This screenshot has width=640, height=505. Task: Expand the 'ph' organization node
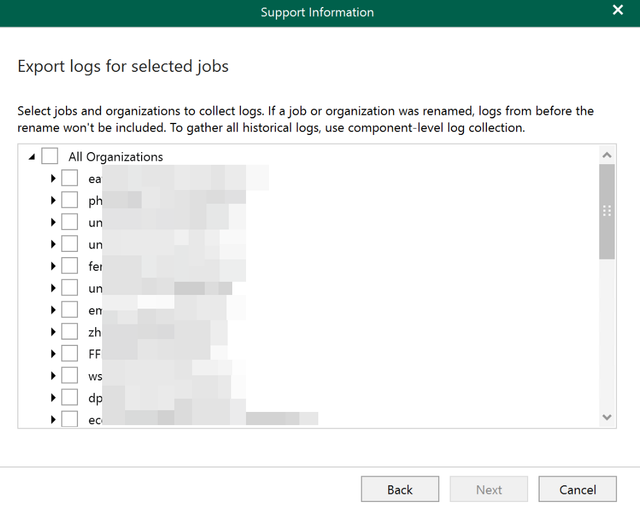point(53,200)
